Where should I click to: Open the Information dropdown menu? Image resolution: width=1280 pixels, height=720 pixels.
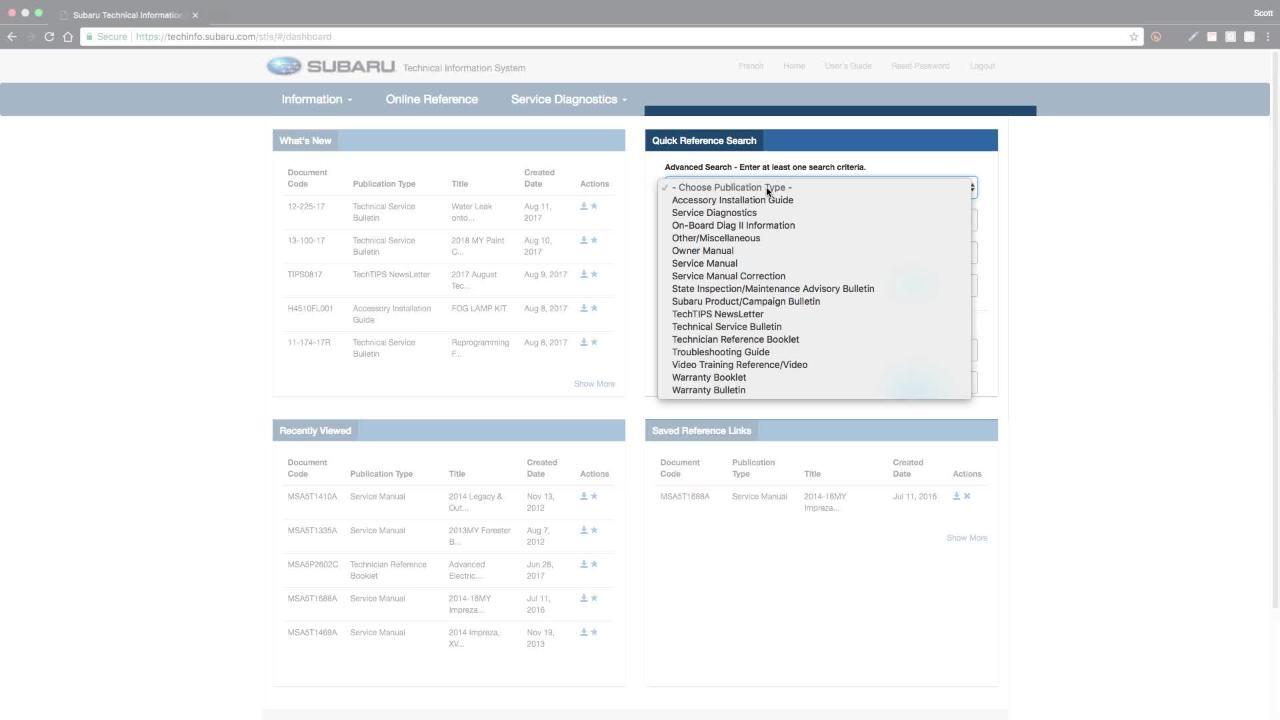(x=316, y=99)
